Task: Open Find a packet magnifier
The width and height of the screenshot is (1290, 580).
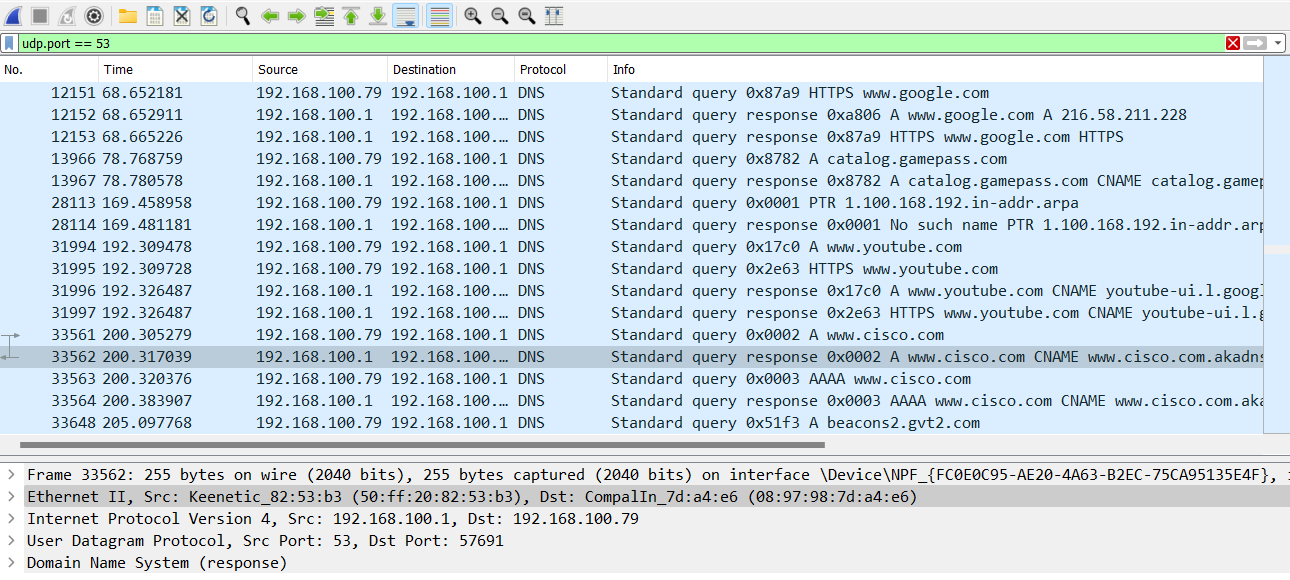Action: pyautogui.click(x=243, y=16)
